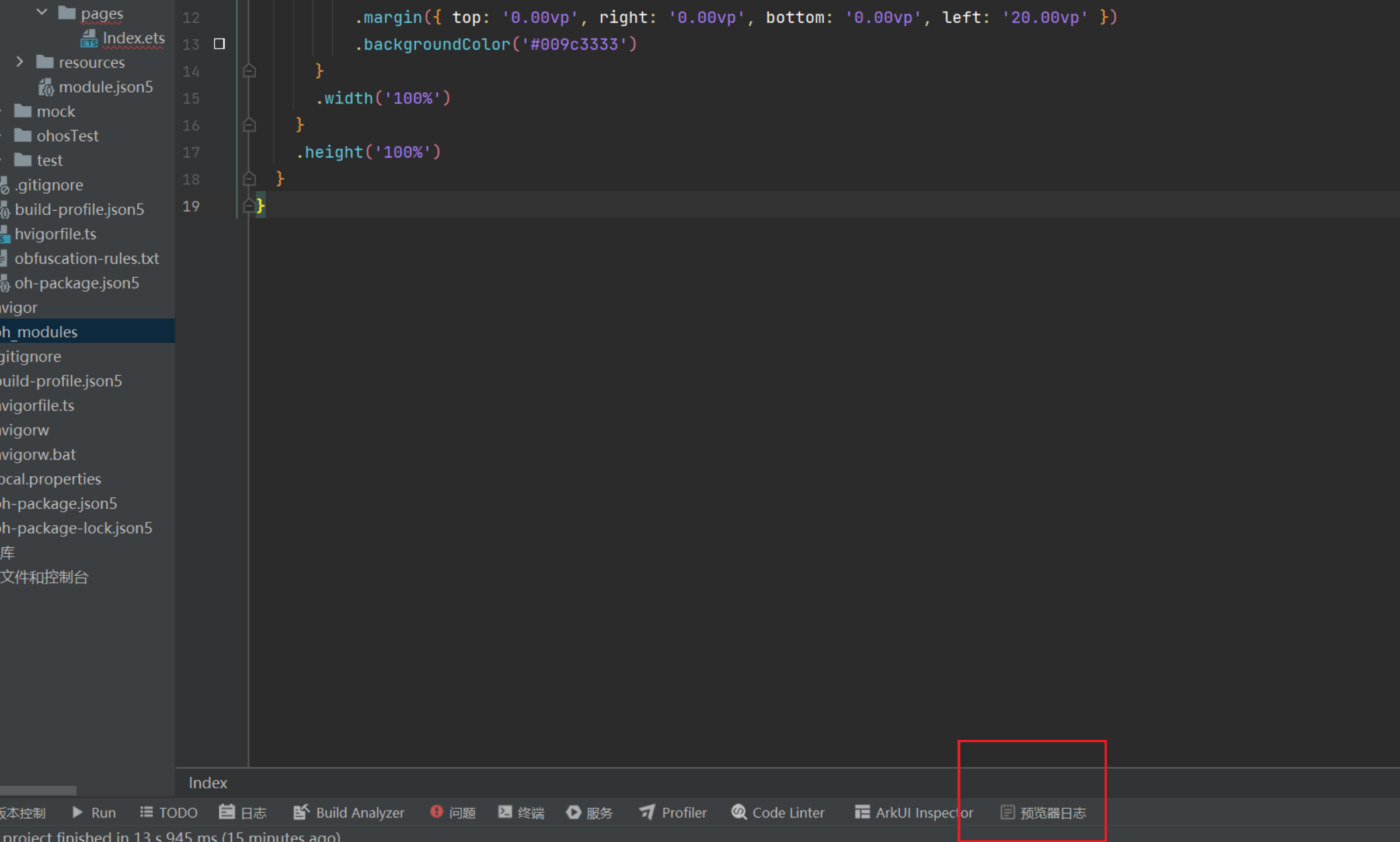Collapse the pages folder
The image size is (1400, 842).
pyautogui.click(x=42, y=12)
